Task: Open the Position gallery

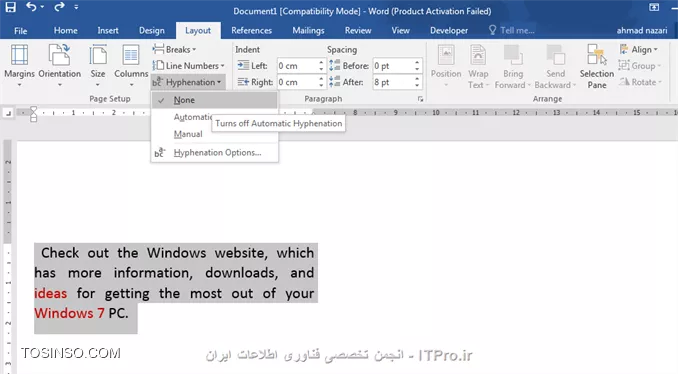Action: 446,66
